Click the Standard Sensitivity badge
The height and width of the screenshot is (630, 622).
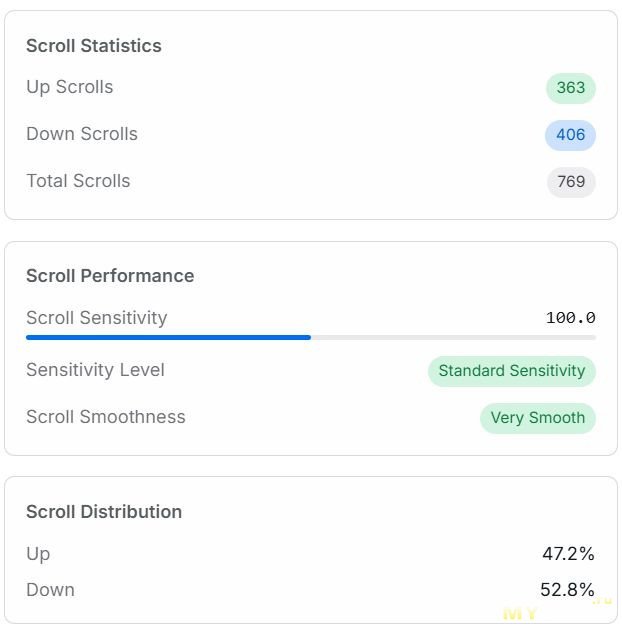coord(511,371)
